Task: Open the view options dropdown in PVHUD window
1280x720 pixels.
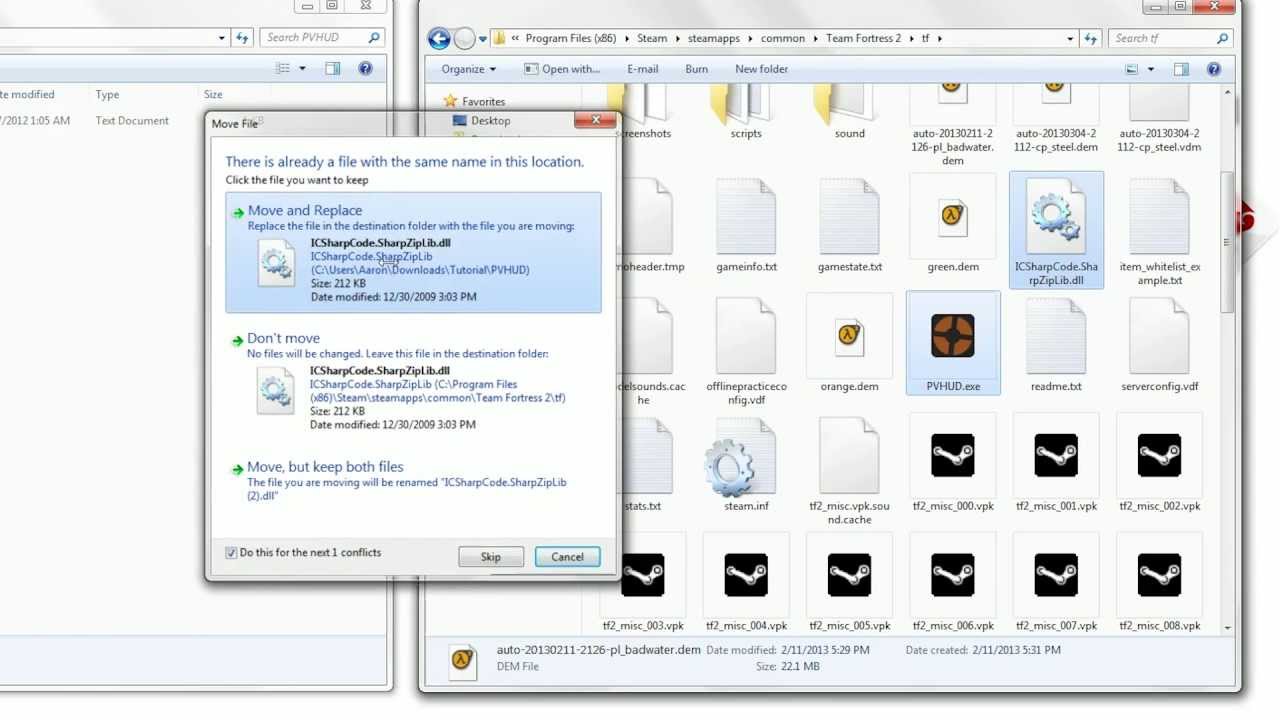Action: (x=301, y=68)
